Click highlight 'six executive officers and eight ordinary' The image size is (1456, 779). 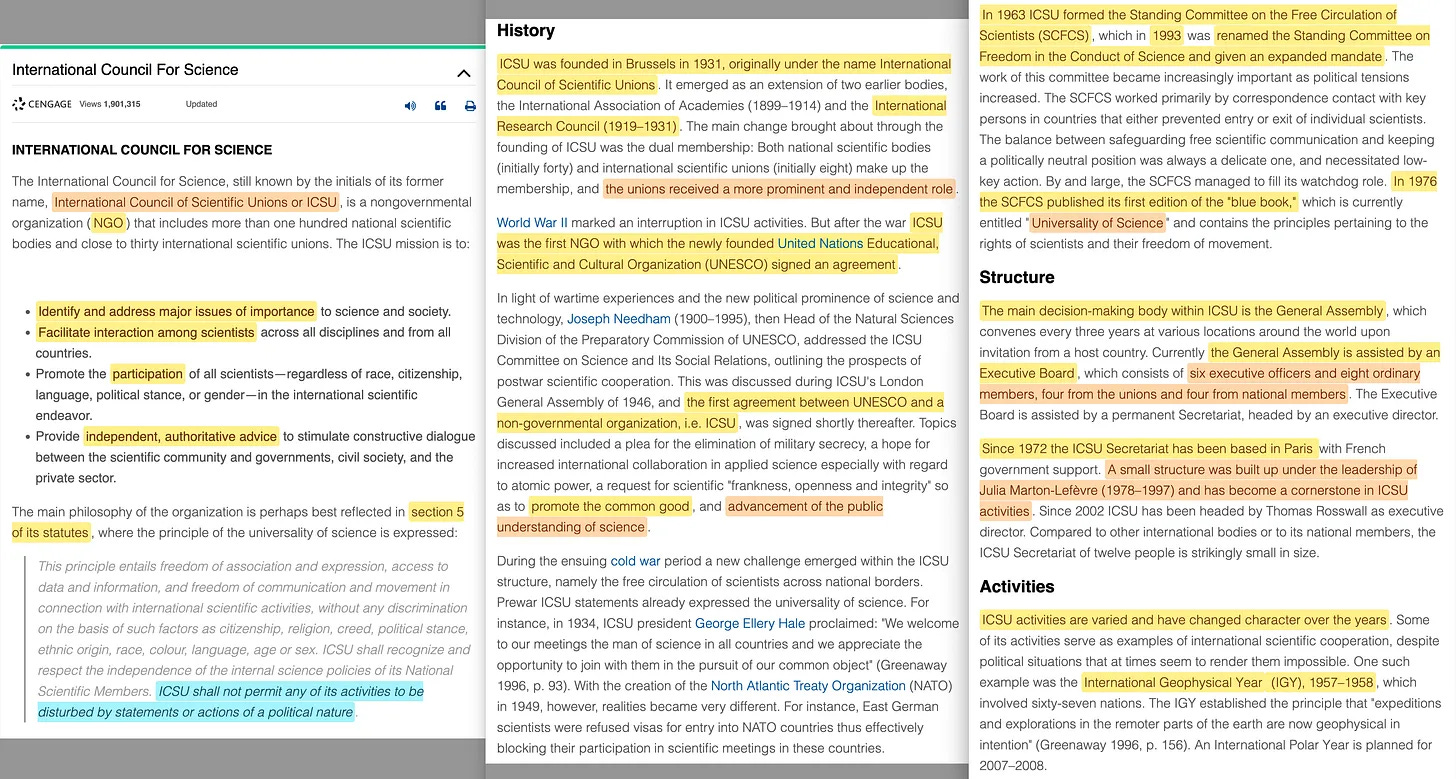coord(1303,373)
